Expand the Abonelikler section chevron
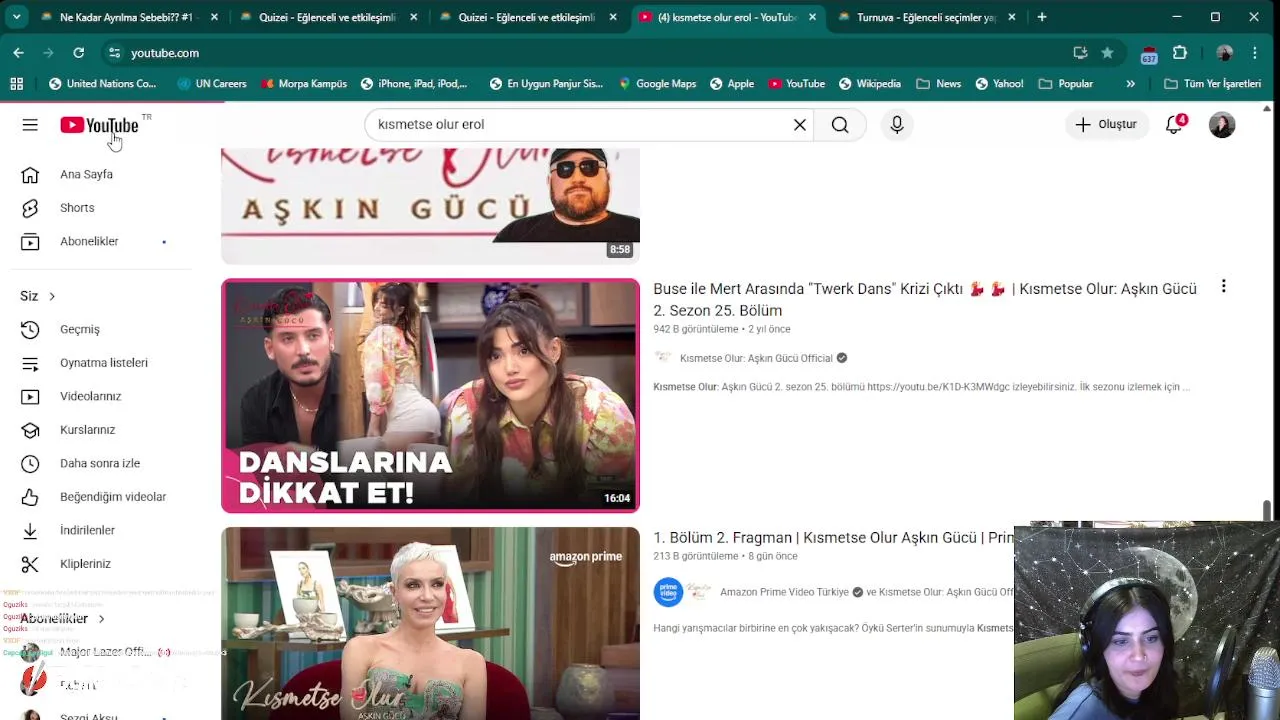The height and width of the screenshot is (720, 1280). point(101,619)
